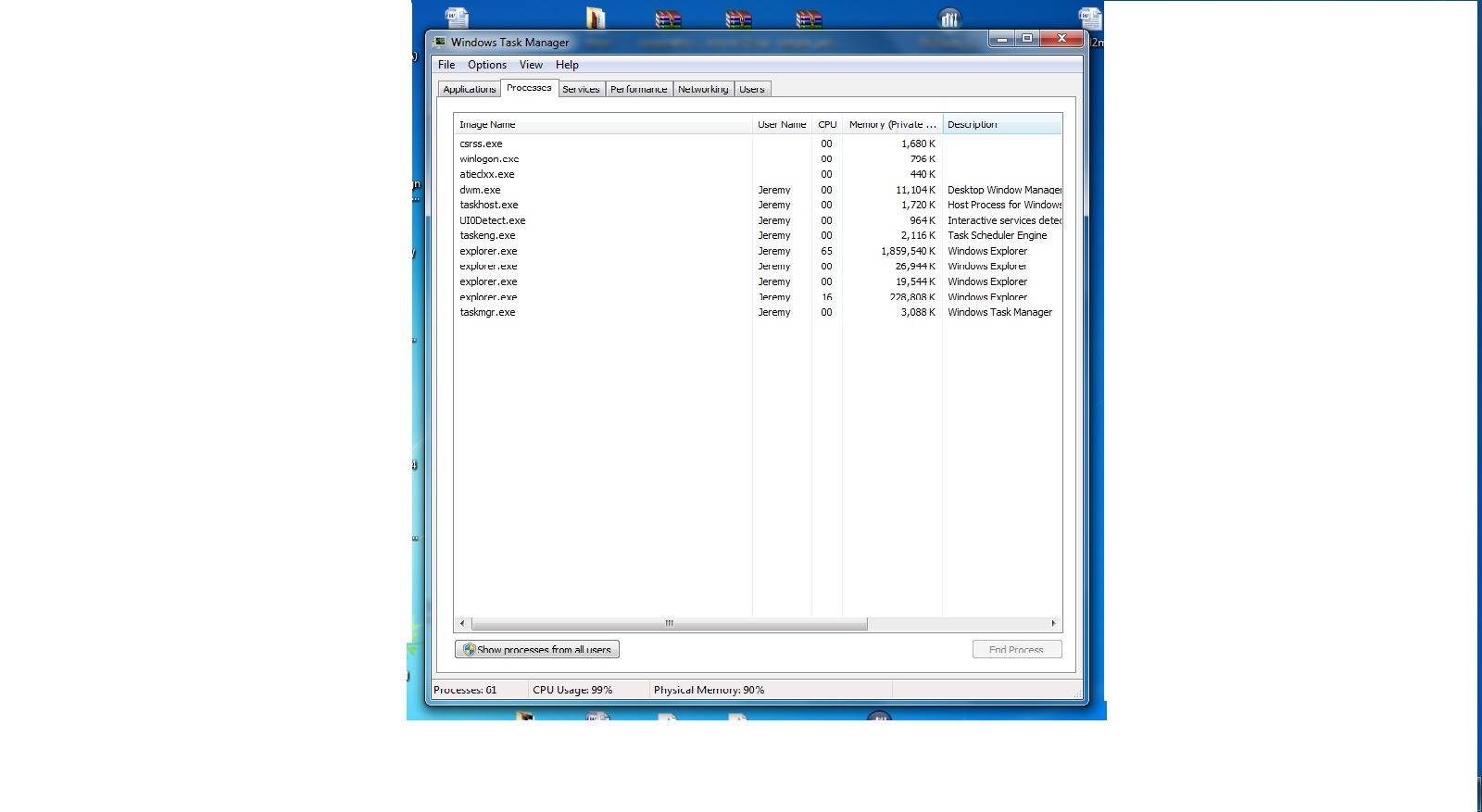Select the explorer.exe row using 65 CPU
Viewport: 1482px width, 812px height.
pyautogui.click(x=758, y=251)
